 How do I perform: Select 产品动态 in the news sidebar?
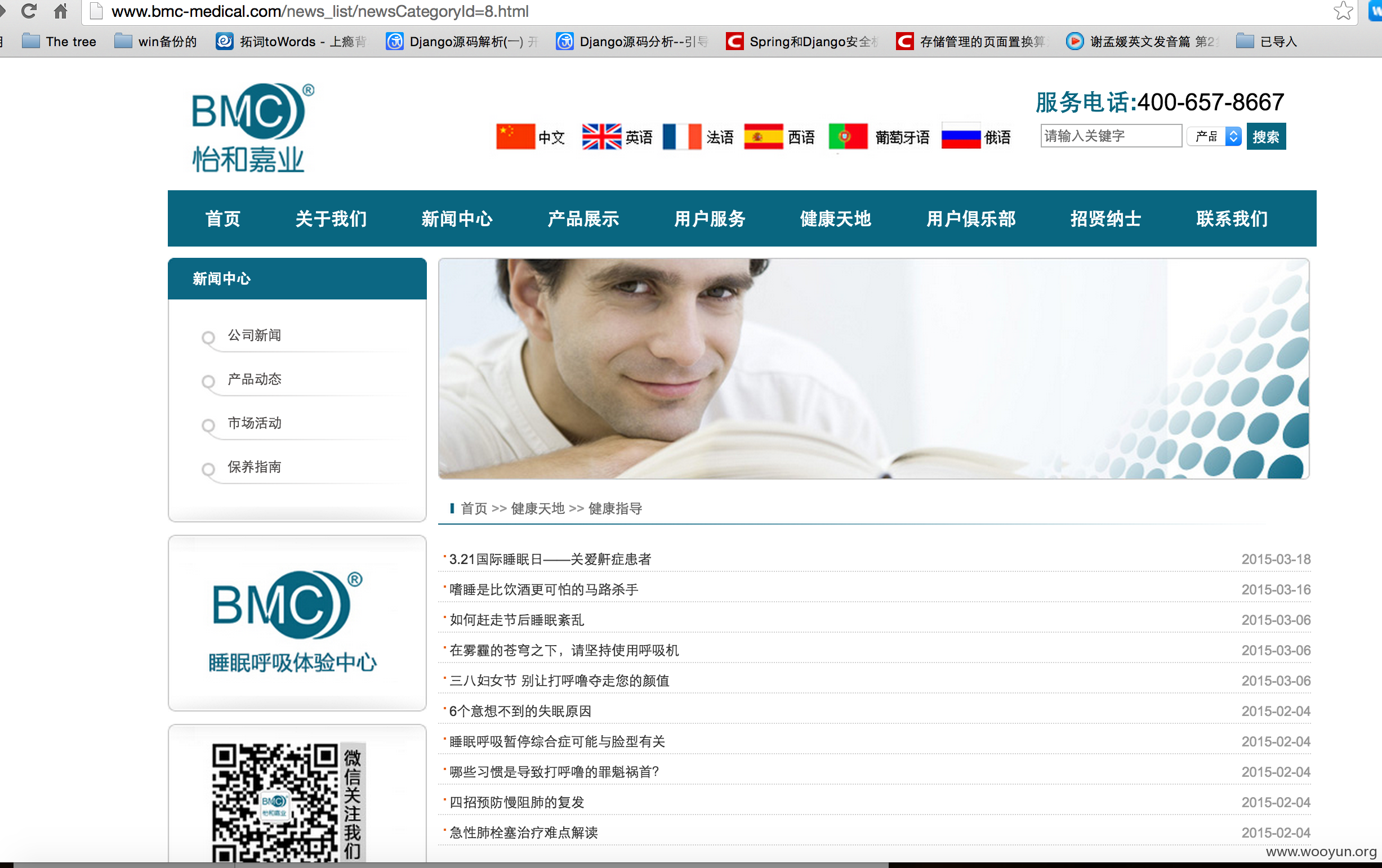[x=253, y=379]
